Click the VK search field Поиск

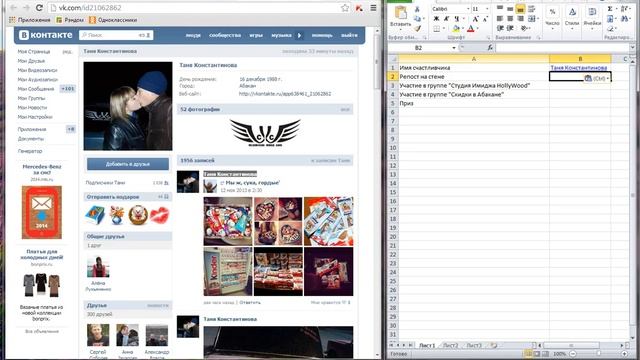pyautogui.click(x=116, y=35)
